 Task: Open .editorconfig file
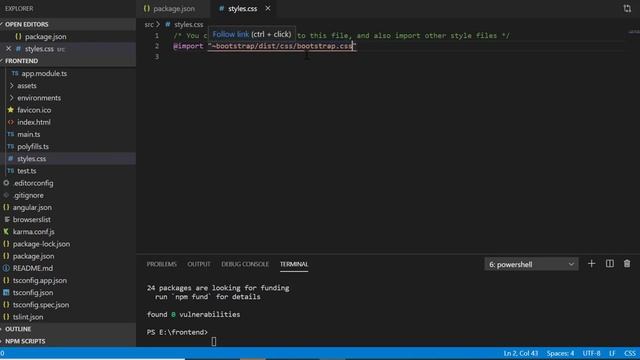33,183
